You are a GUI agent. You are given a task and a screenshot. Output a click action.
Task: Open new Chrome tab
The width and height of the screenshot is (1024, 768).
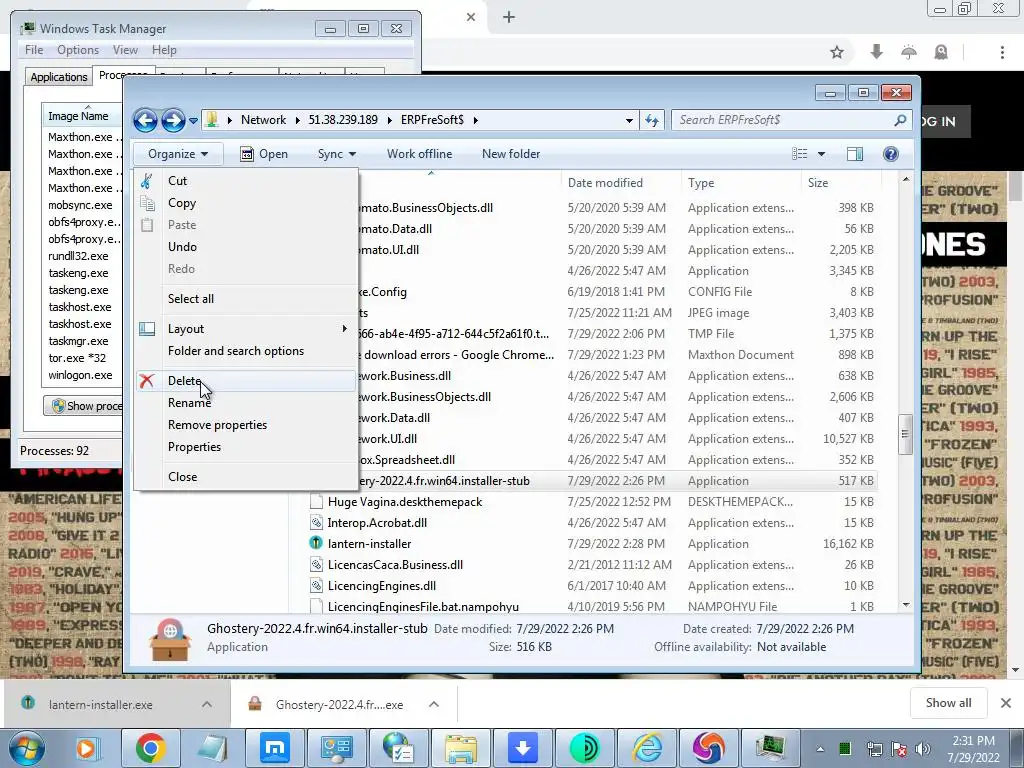pyautogui.click(x=509, y=18)
